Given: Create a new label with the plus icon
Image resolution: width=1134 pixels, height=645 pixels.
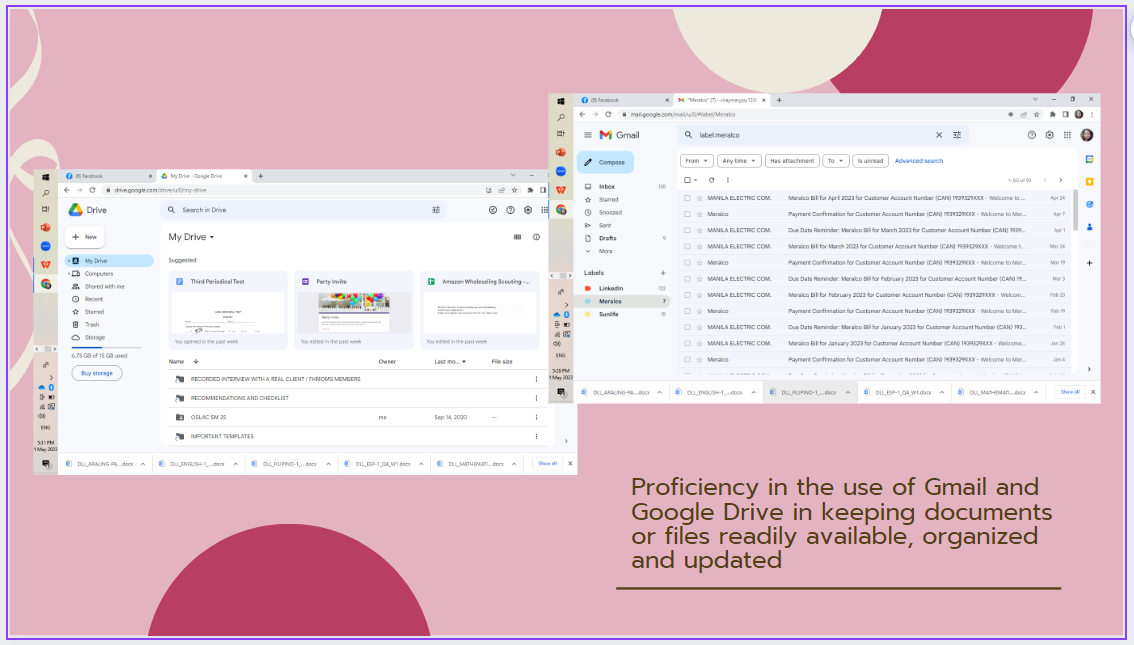Looking at the screenshot, I should click(x=662, y=273).
